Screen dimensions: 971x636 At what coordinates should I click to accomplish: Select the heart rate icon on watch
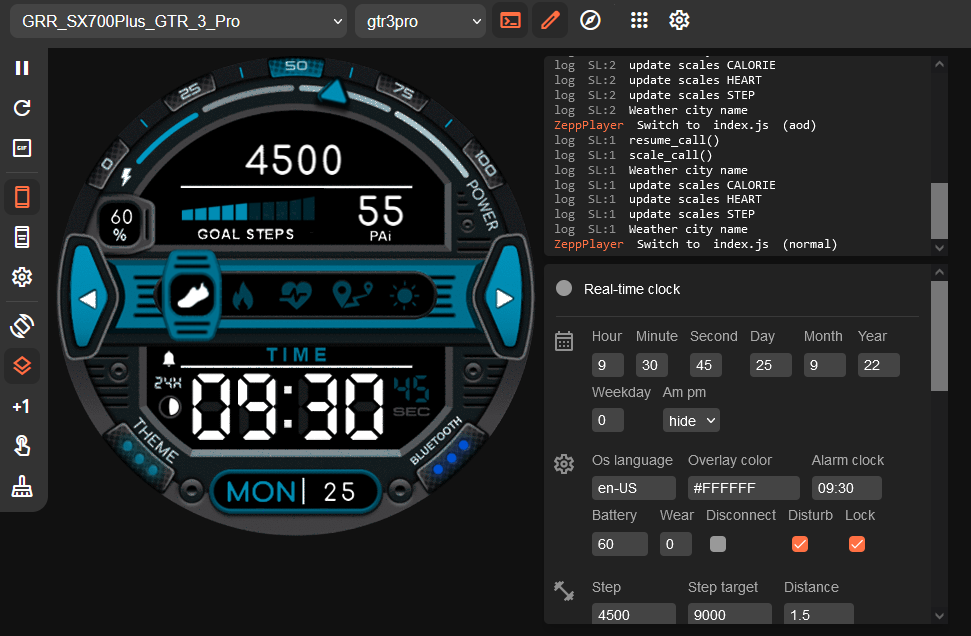click(295, 295)
